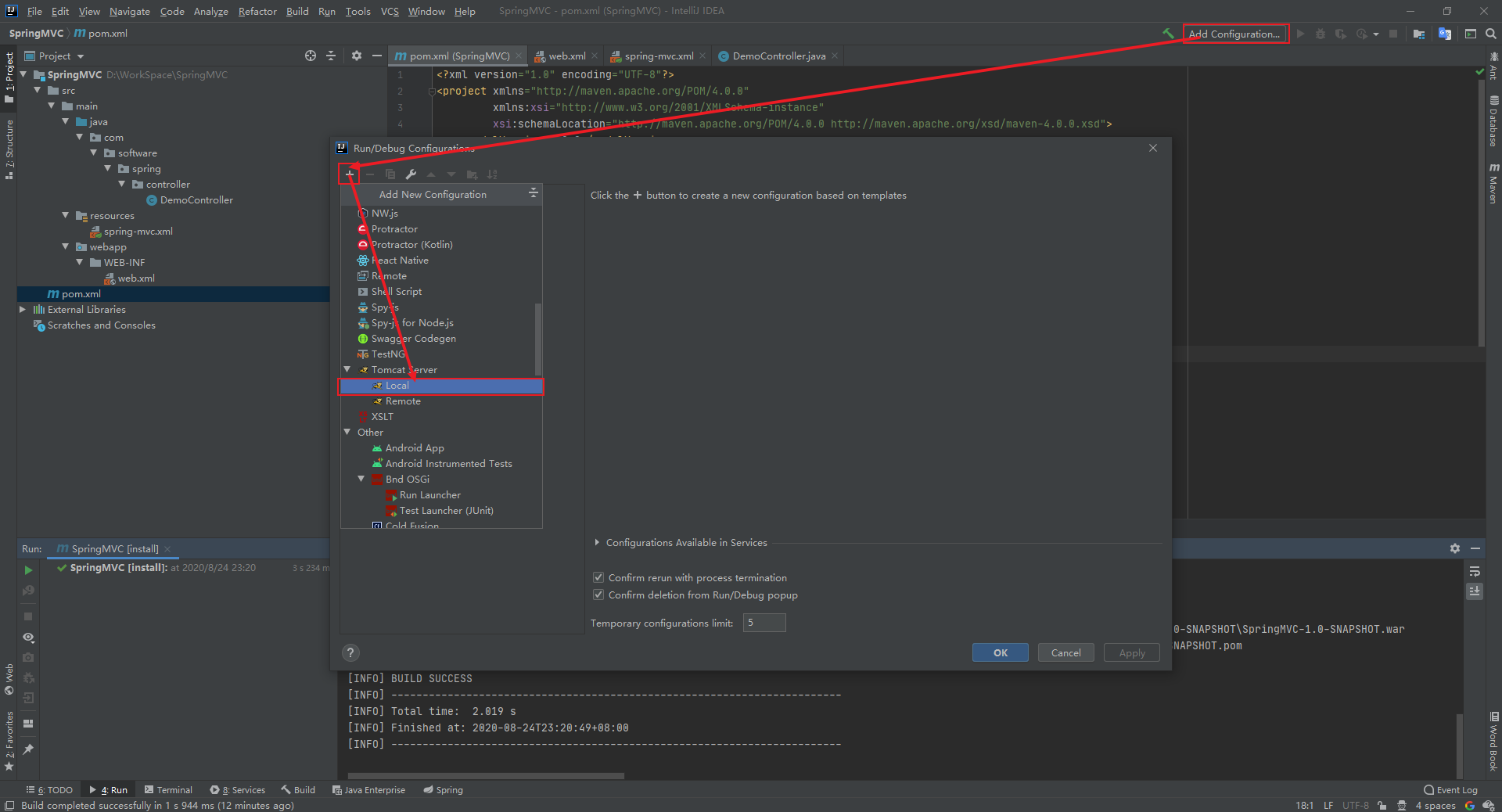
Task: Click the pin tab icon in Run panel
Action: tap(28, 749)
